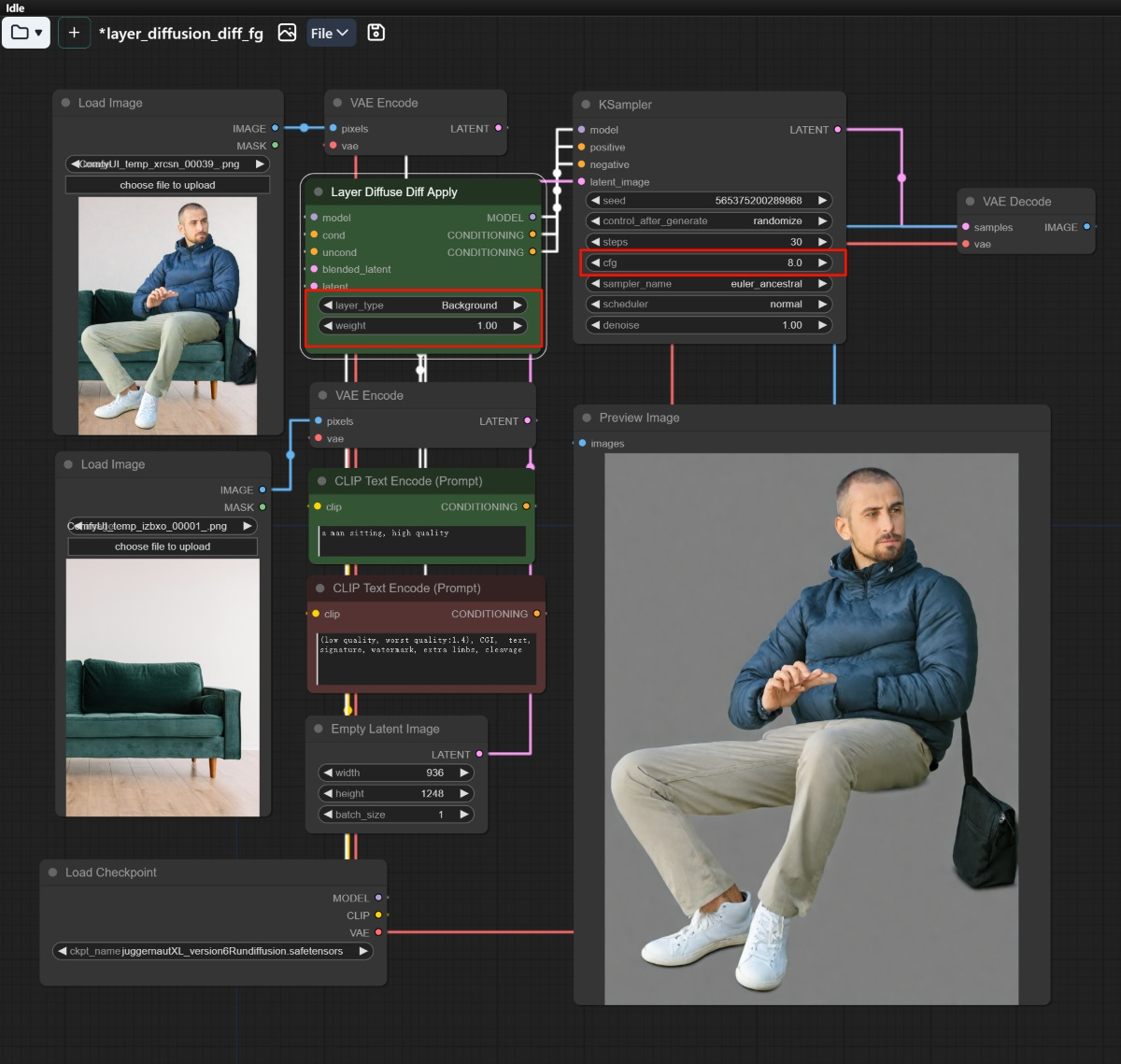Collapse the KSampler node using its title dot
The height and width of the screenshot is (1064, 1121).
[x=586, y=105]
